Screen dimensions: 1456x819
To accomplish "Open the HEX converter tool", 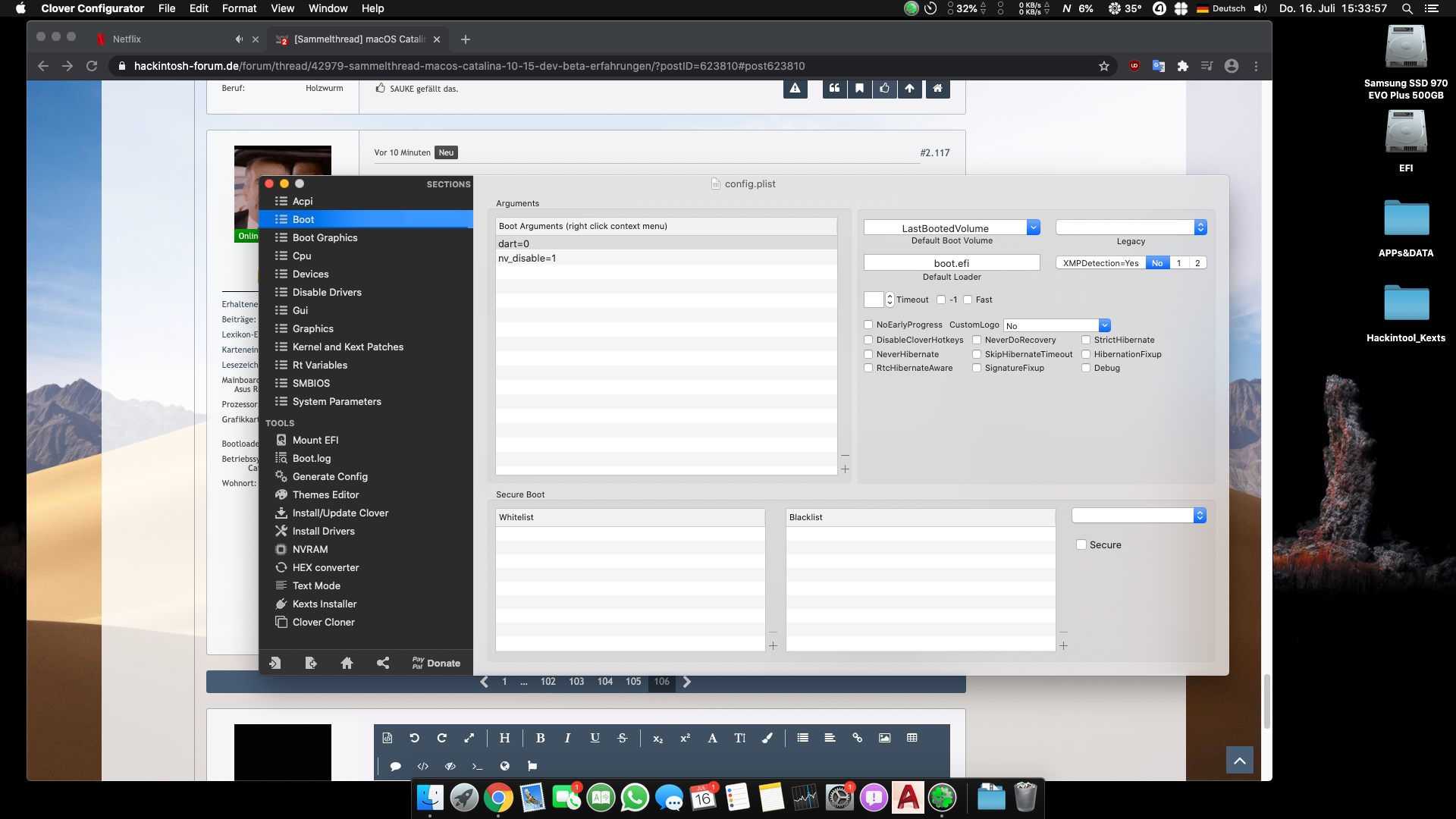I will click(325, 567).
